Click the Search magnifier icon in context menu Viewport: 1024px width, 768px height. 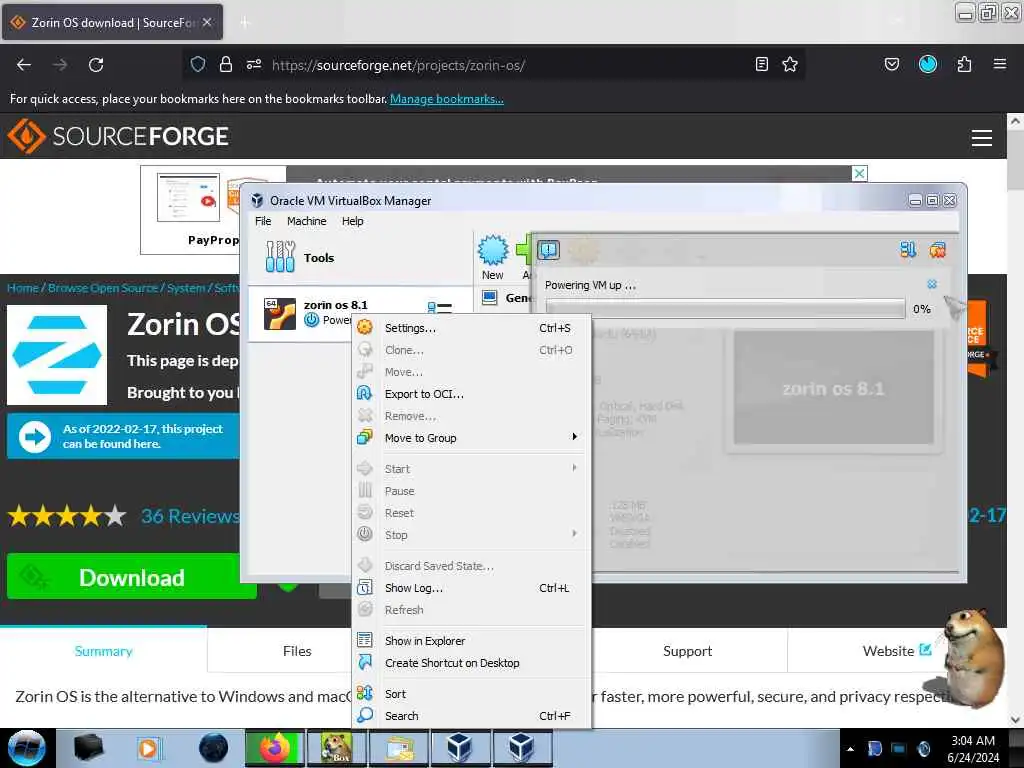pyautogui.click(x=364, y=715)
